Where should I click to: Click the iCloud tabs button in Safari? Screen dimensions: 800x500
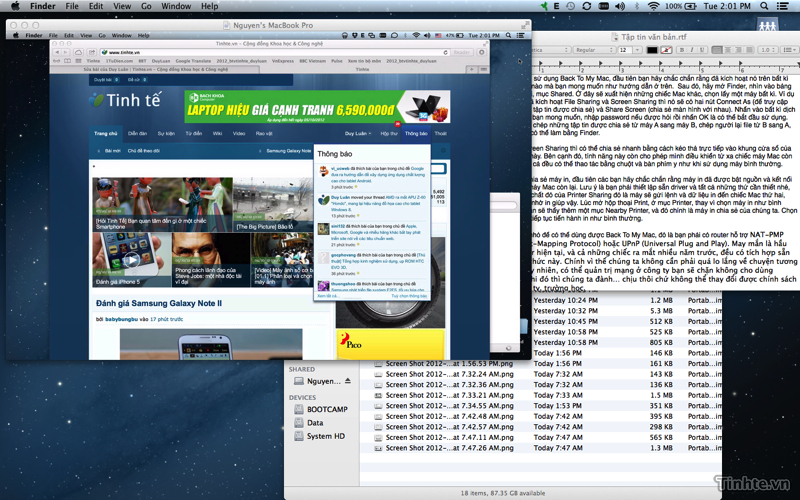(78, 52)
